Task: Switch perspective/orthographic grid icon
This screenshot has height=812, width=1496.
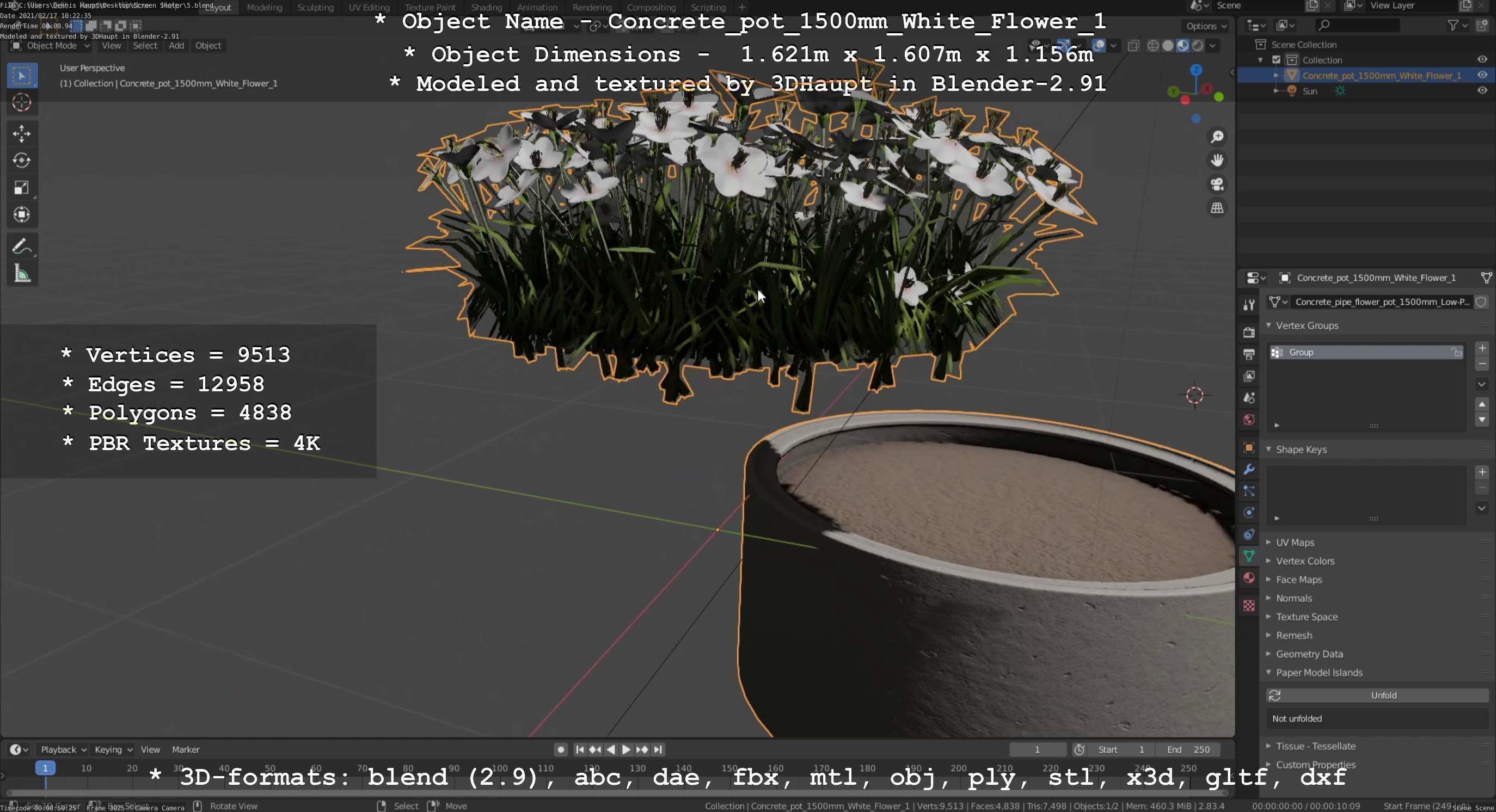Action: coord(1217,208)
